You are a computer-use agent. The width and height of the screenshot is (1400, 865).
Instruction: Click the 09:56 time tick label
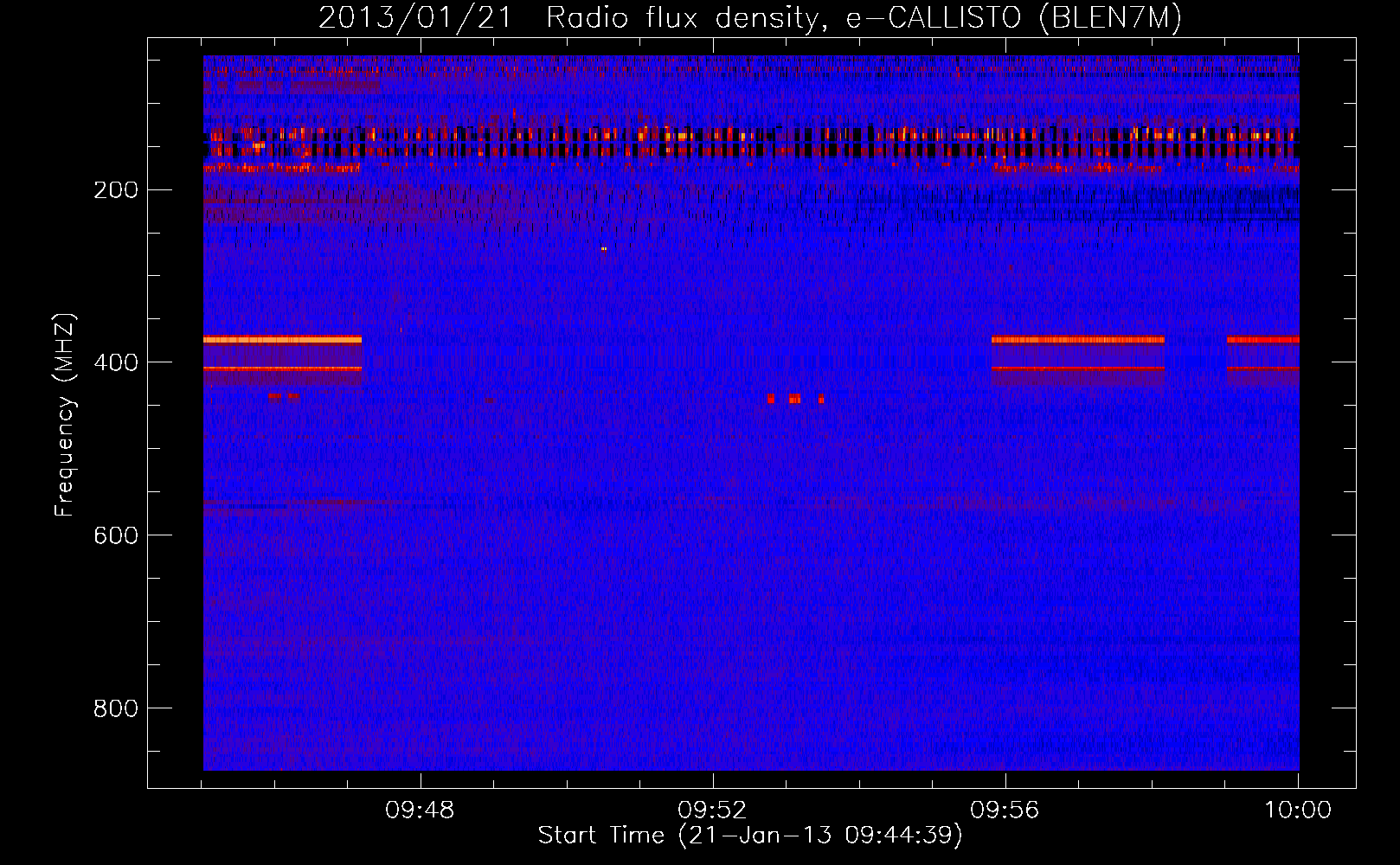[x=1005, y=811]
